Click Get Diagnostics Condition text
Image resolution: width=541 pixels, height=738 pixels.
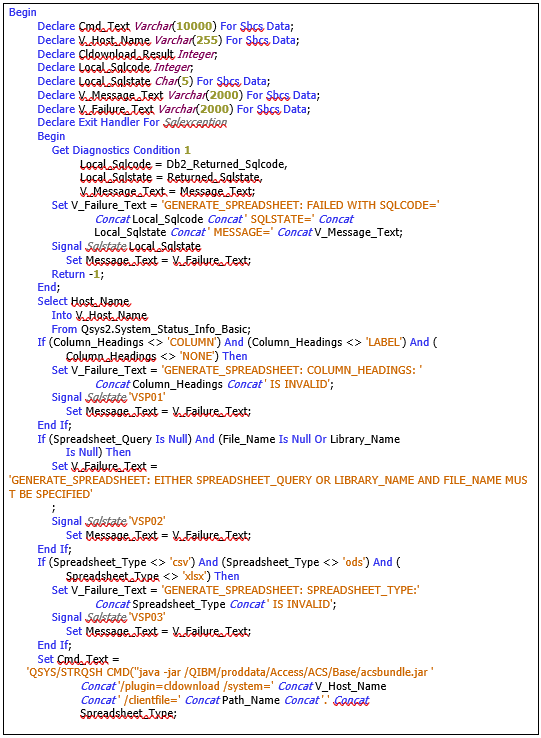(x=116, y=150)
